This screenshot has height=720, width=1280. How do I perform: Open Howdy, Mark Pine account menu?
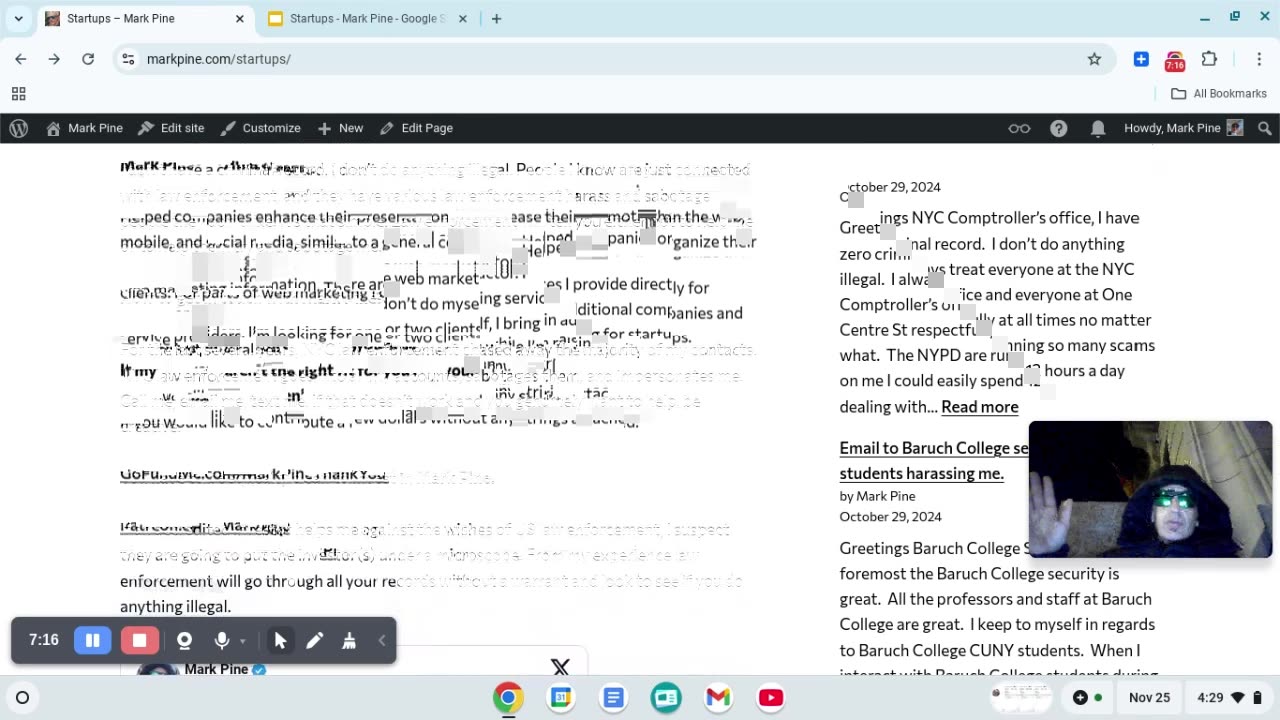pyautogui.click(x=1183, y=128)
